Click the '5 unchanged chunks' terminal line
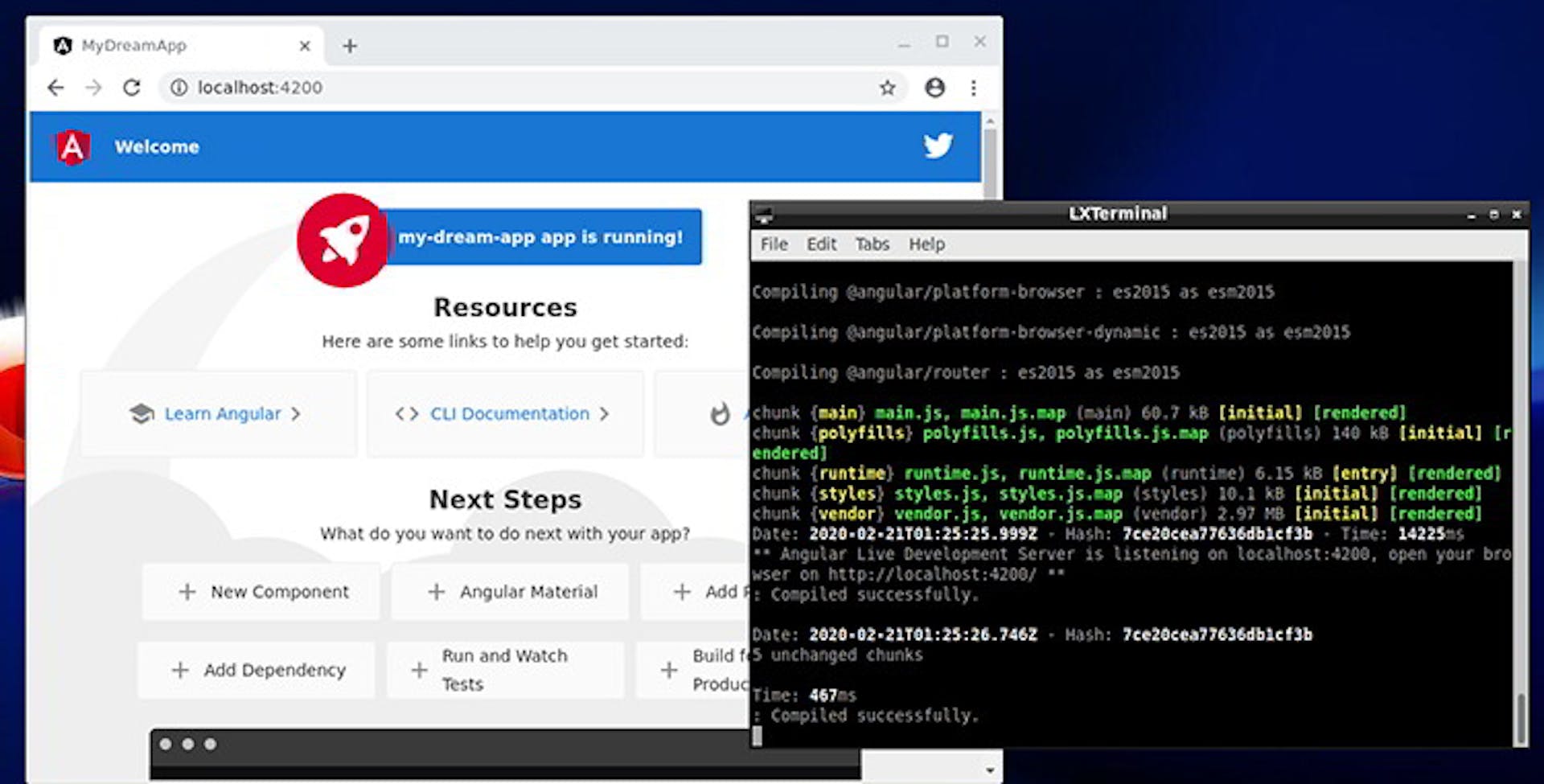Image resolution: width=1544 pixels, height=784 pixels. pos(838,655)
